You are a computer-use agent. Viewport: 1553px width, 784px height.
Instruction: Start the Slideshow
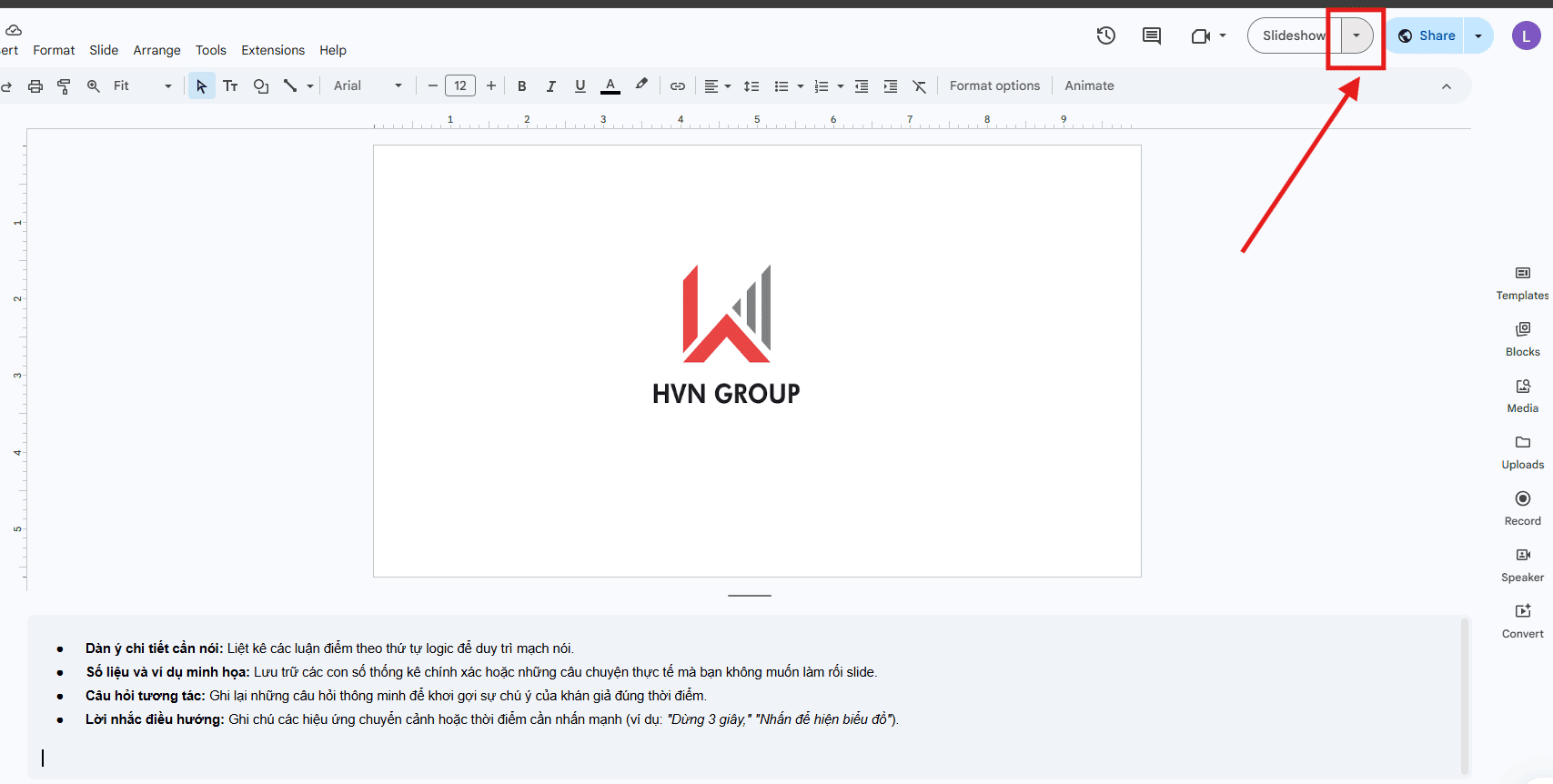[1294, 35]
